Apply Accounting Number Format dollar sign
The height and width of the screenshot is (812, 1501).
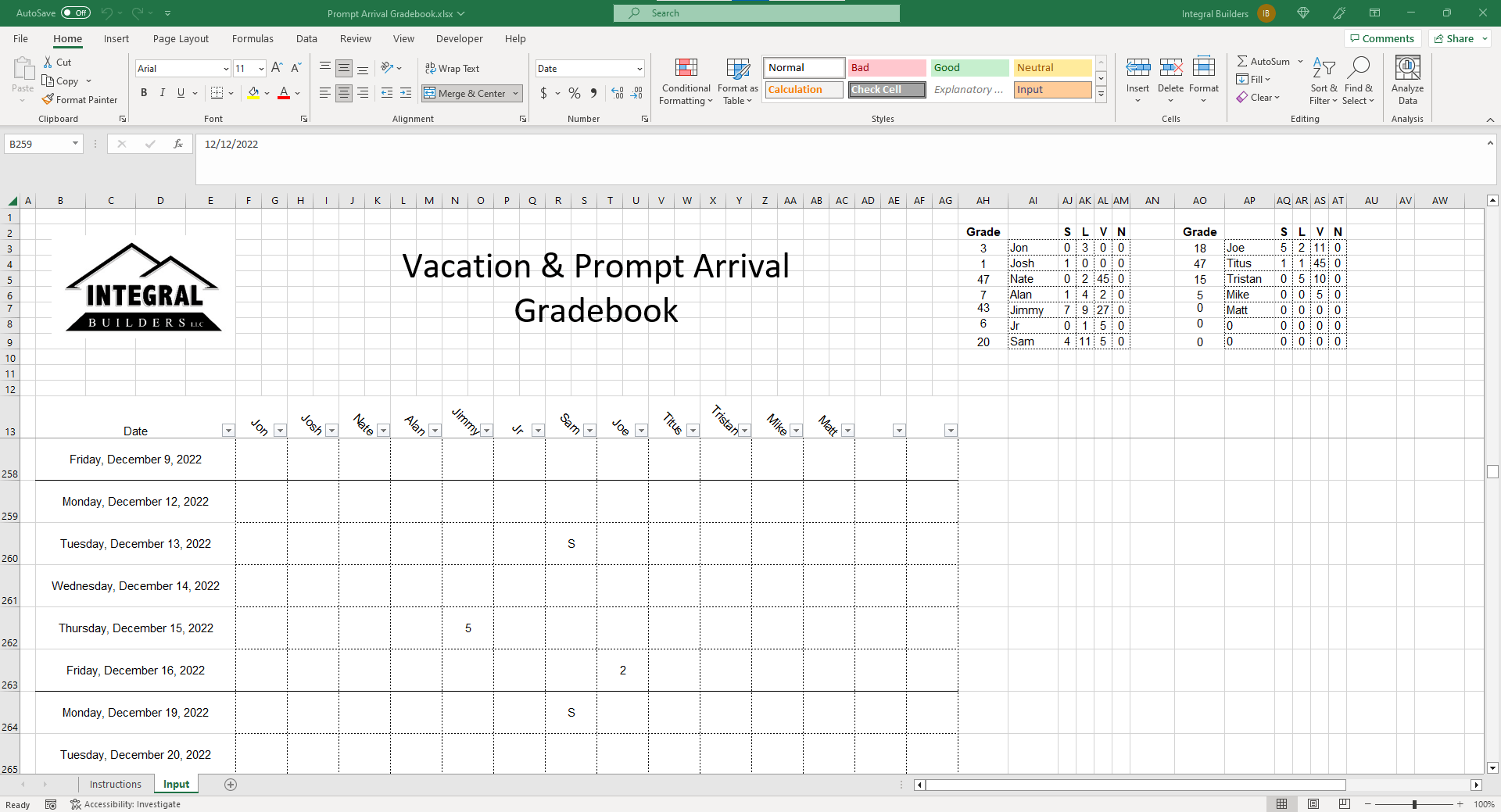[544, 93]
